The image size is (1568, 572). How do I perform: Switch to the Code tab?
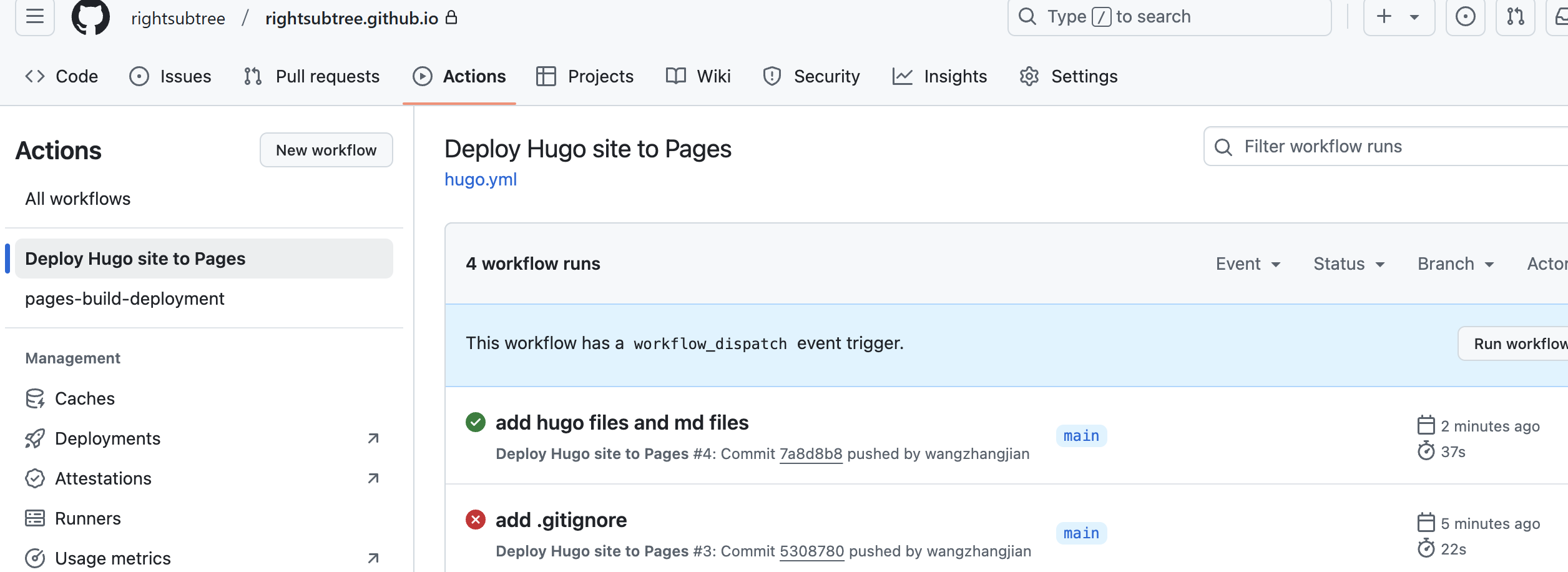(61, 76)
